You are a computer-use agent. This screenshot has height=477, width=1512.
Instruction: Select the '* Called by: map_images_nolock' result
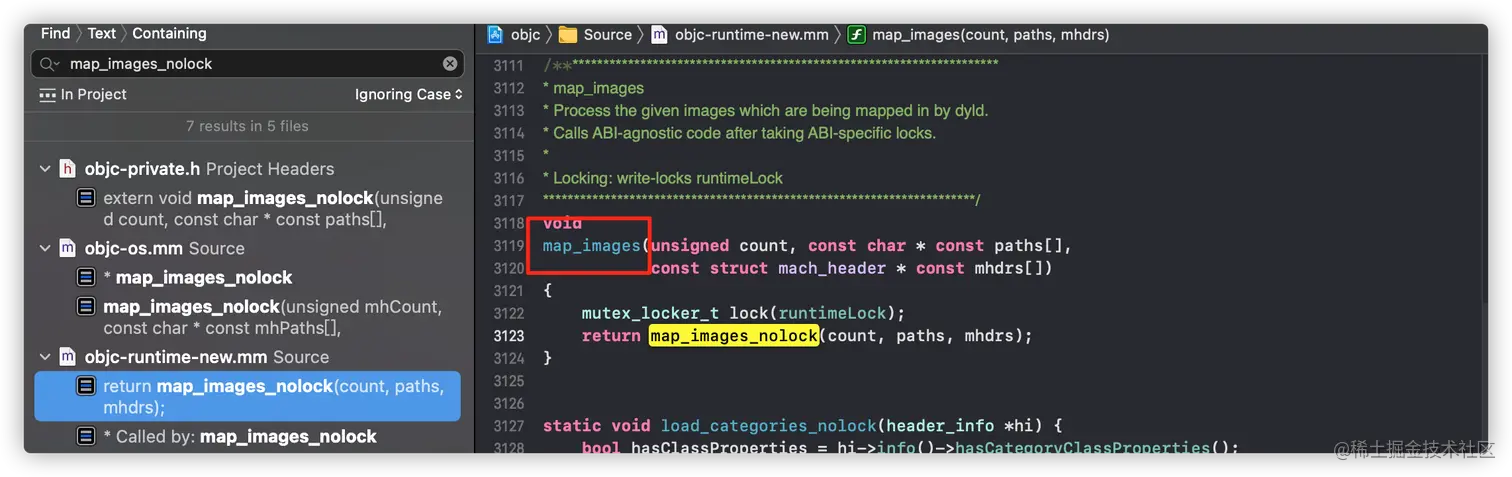(240, 437)
